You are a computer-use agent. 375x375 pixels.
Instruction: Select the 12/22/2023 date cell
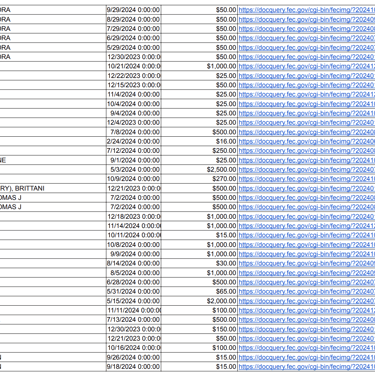(134, 76)
